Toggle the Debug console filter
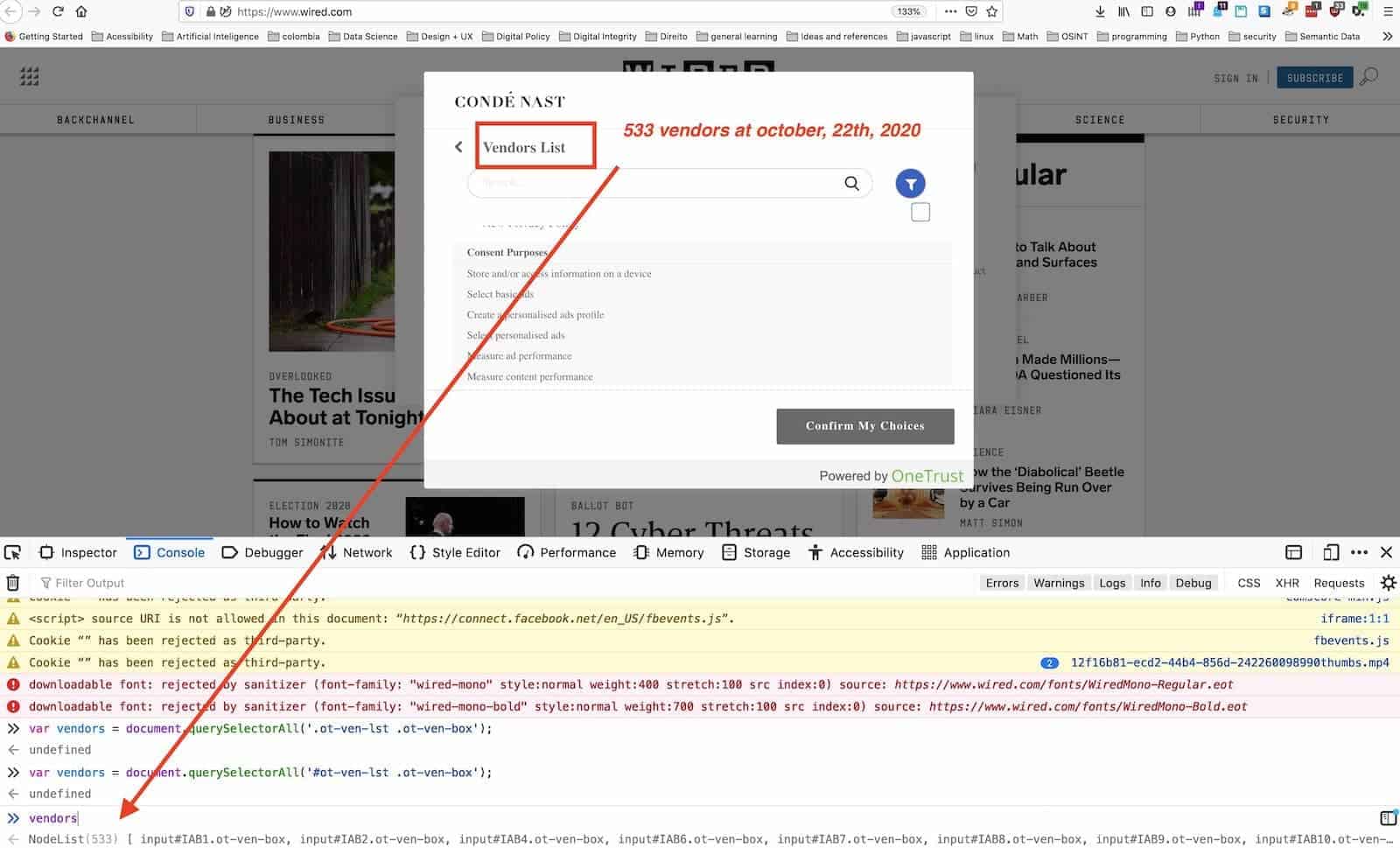The height and width of the screenshot is (848, 1400). (x=1193, y=583)
